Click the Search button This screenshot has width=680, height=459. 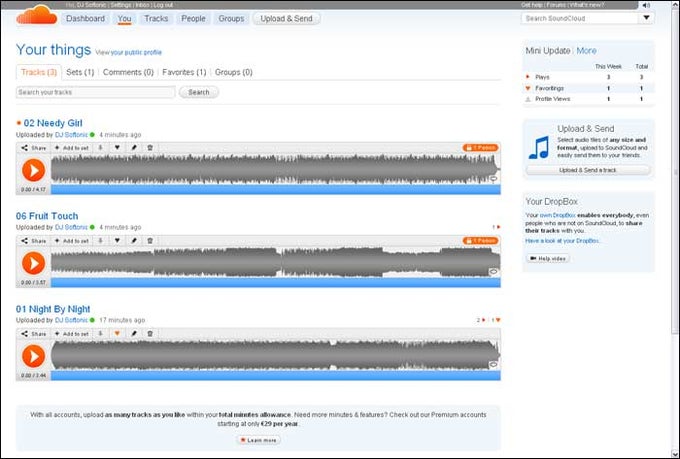click(199, 92)
